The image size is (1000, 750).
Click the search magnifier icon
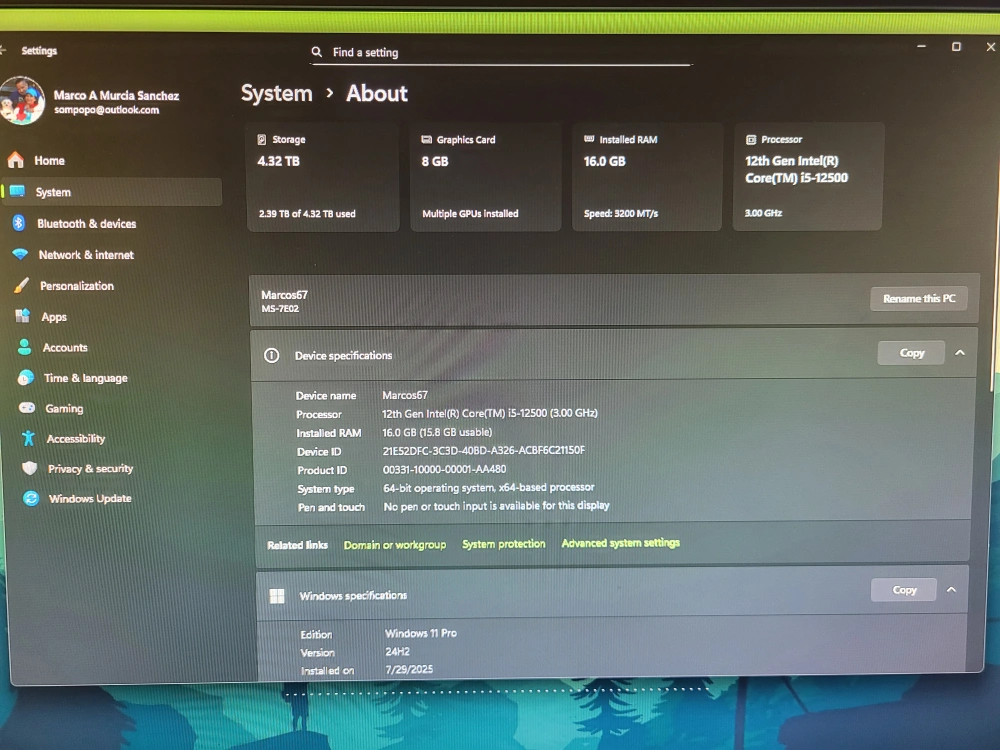(316, 52)
